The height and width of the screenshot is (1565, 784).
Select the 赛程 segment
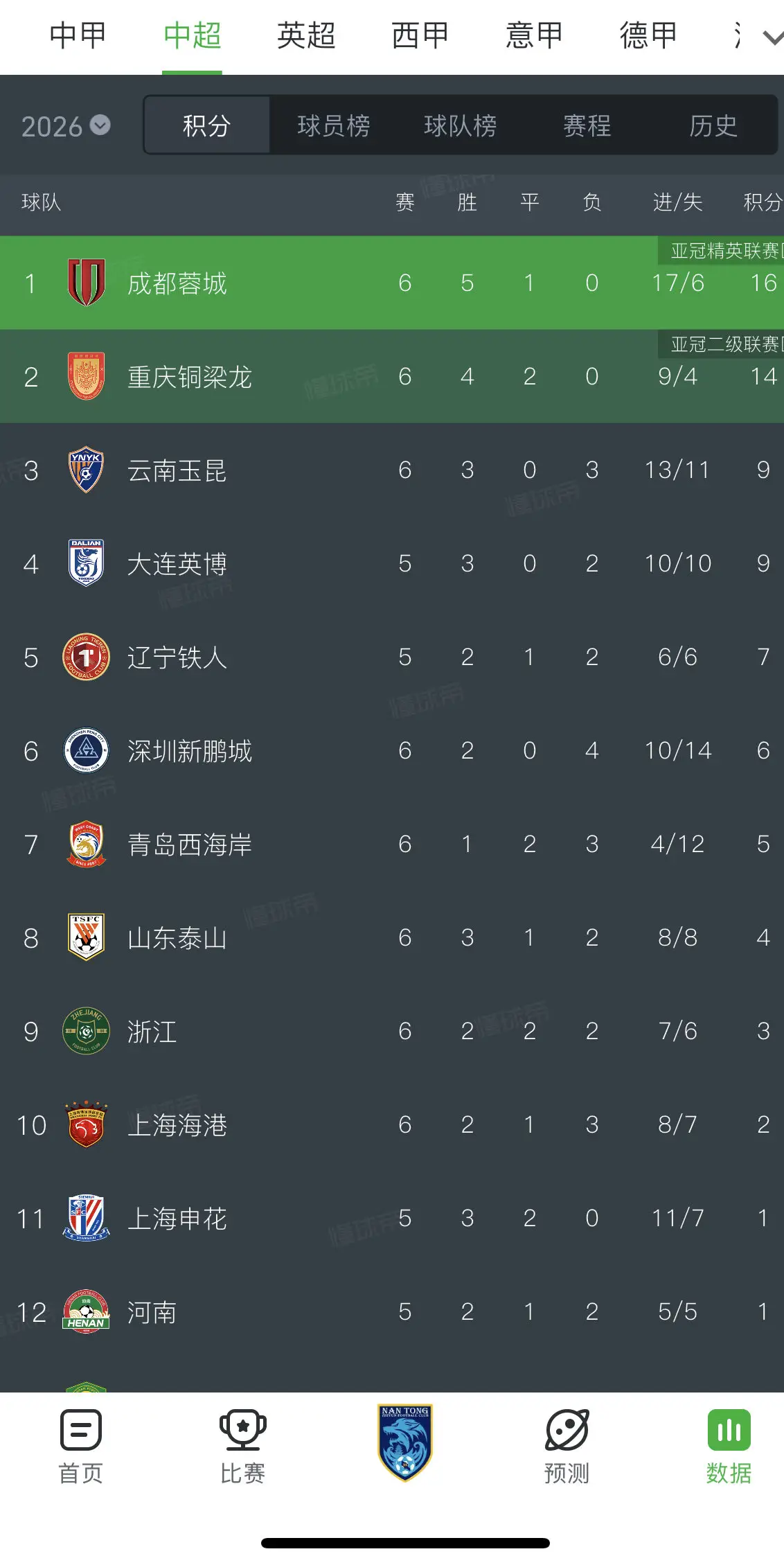tap(587, 125)
